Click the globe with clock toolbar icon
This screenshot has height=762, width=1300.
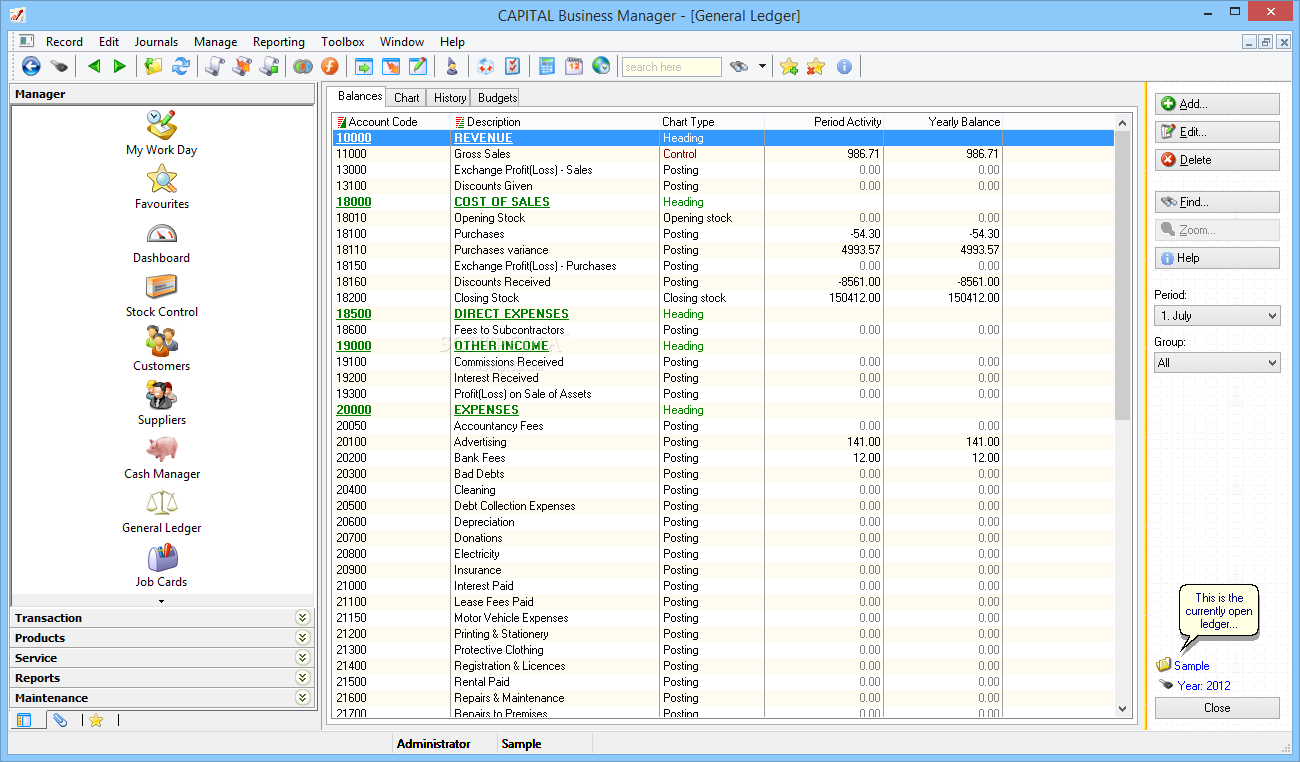point(601,66)
